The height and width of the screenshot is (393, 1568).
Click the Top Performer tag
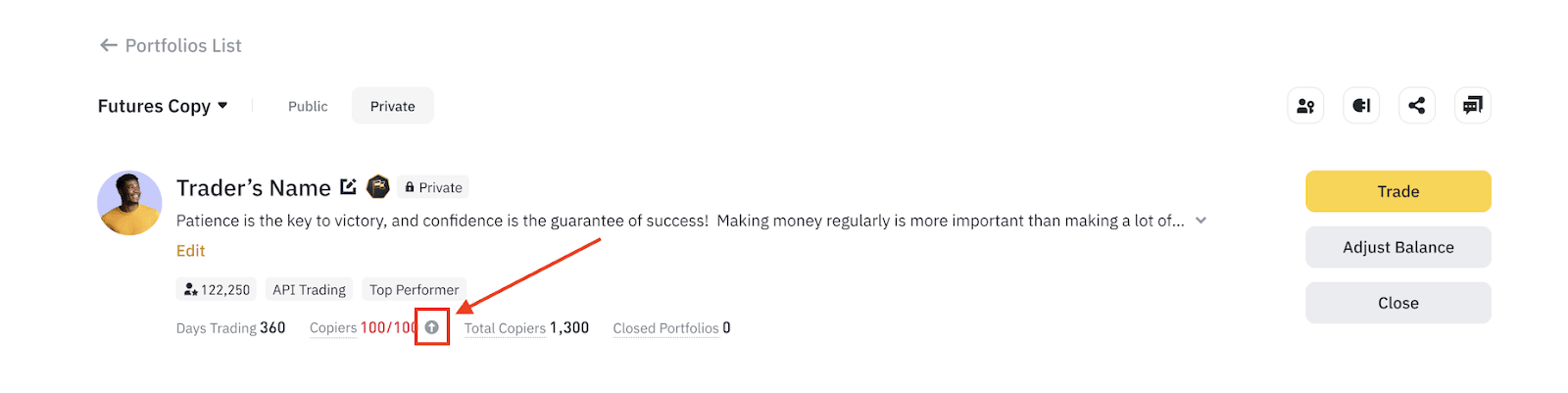[414, 289]
